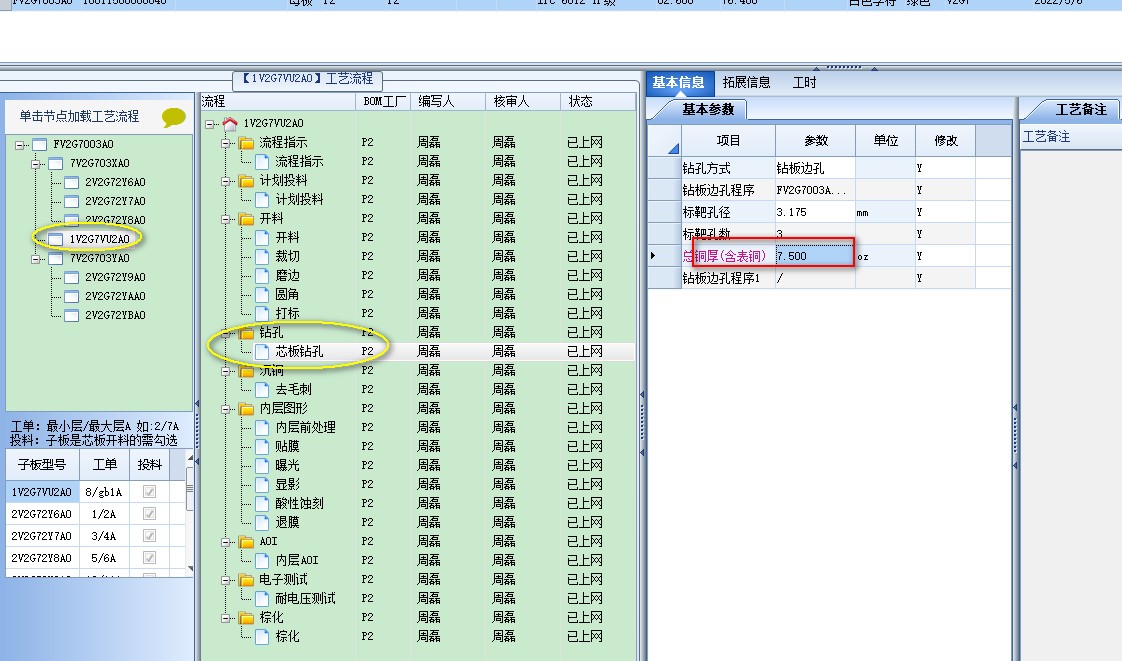Click document icon beside 酸性蚀刻

click(x=262, y=504)
